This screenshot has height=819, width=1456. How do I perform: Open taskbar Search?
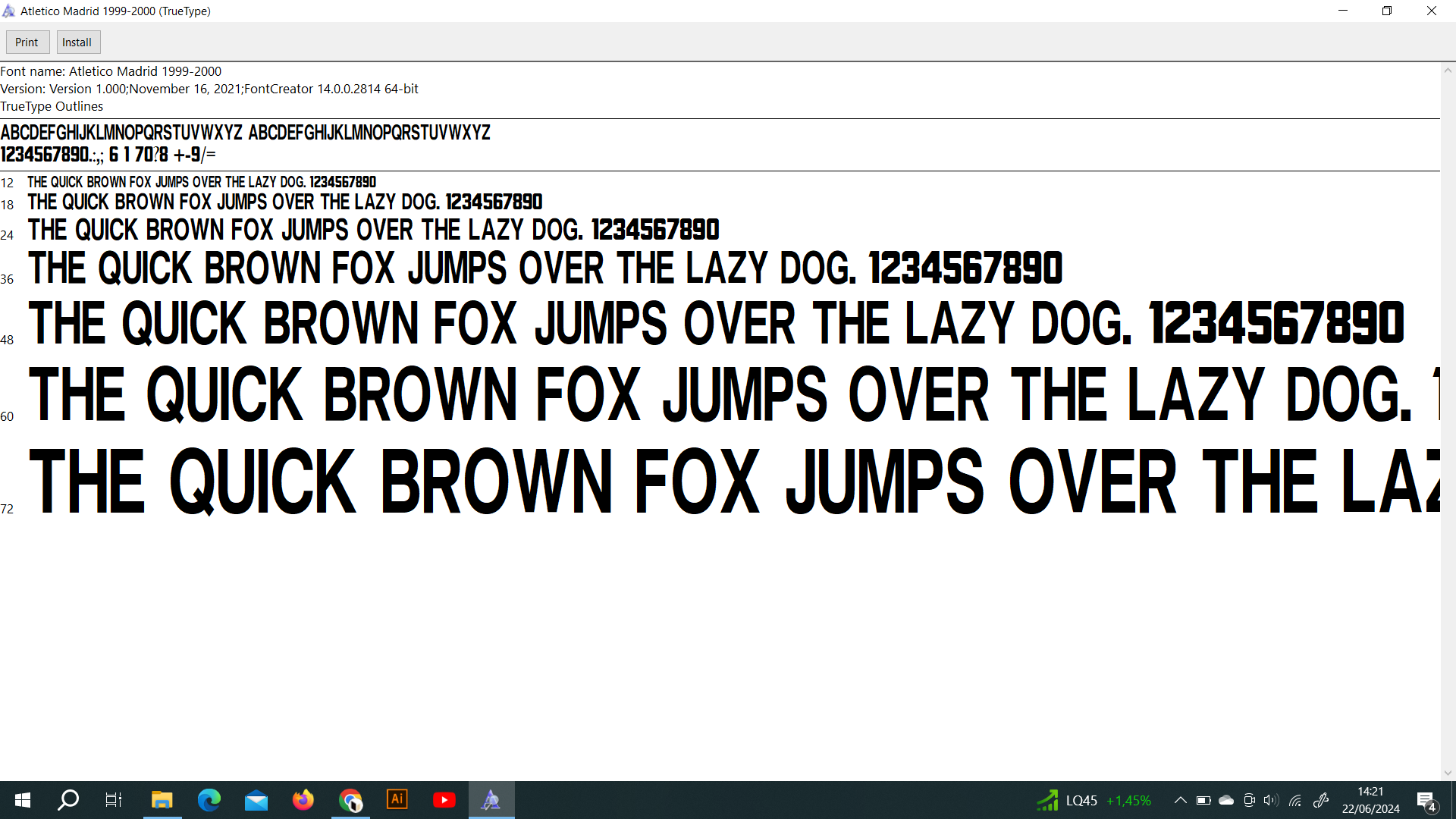(68, 800)
